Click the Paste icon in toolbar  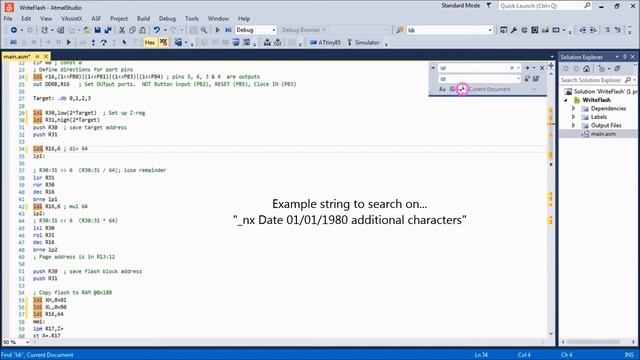[x=142, y=30]
